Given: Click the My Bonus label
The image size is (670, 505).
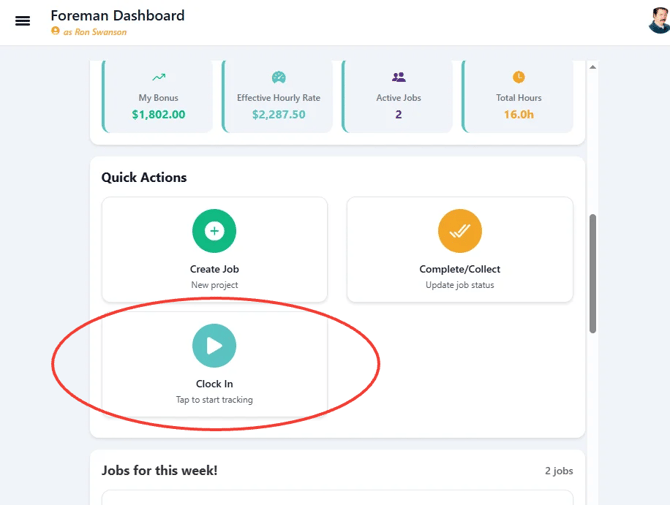Looking at the screenshot, I should pyautogui.click(x=159, y=98).
